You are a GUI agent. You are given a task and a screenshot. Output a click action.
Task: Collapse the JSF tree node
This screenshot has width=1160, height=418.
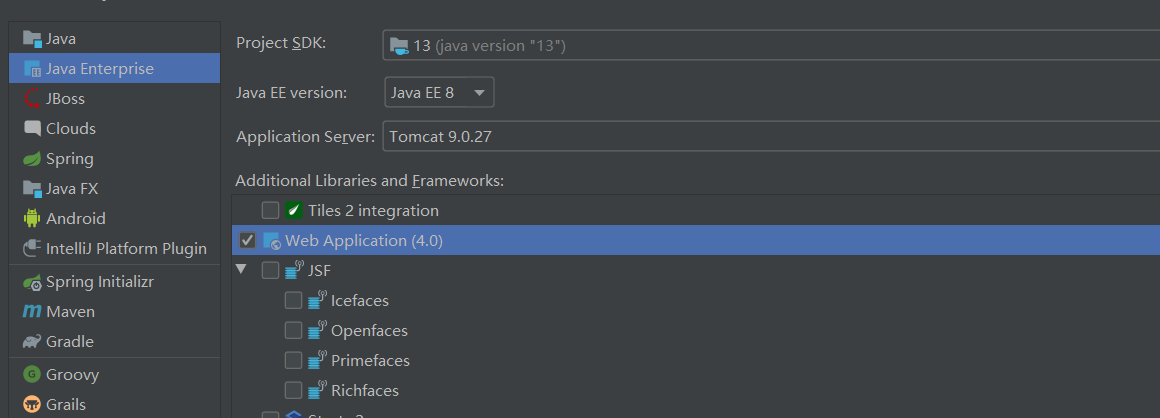click(x=241, y=270)
